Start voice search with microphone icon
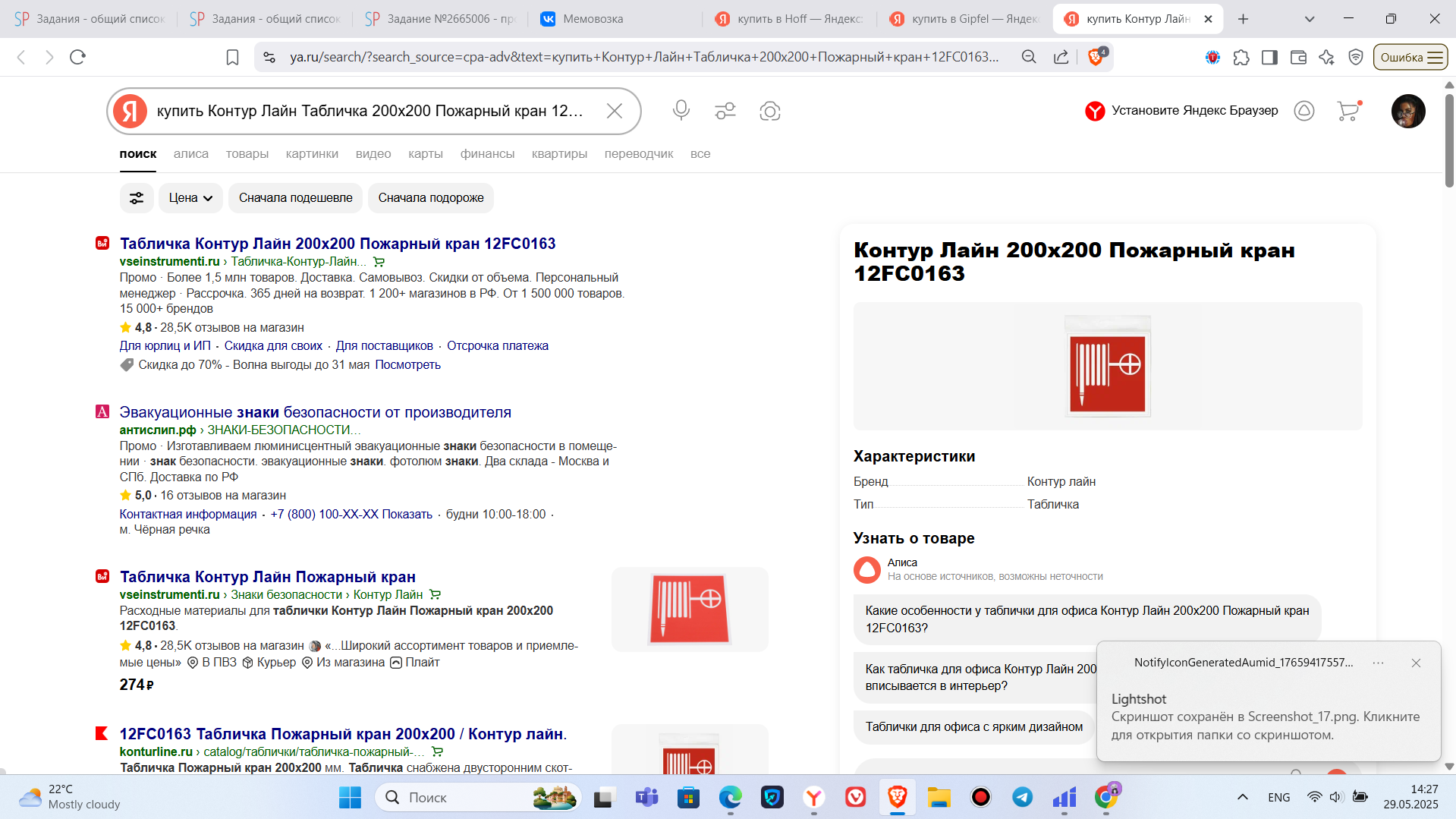 coord(681,111)
